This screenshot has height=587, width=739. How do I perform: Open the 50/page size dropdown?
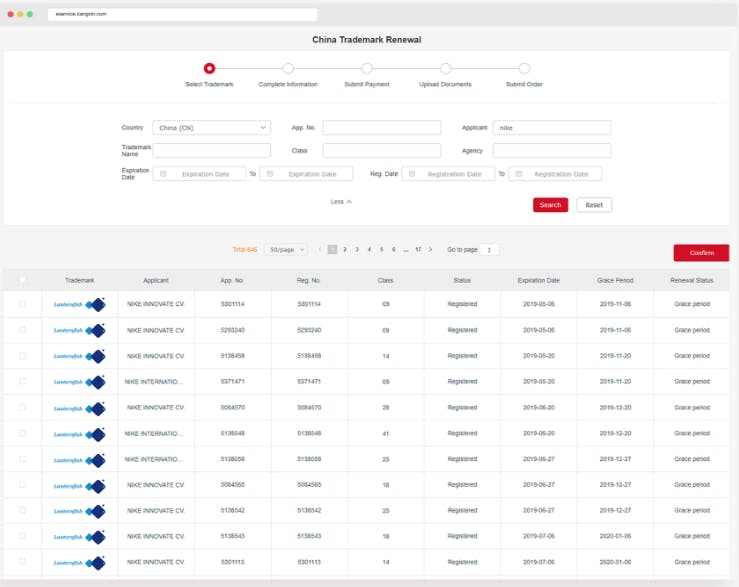tap(286, 249)
